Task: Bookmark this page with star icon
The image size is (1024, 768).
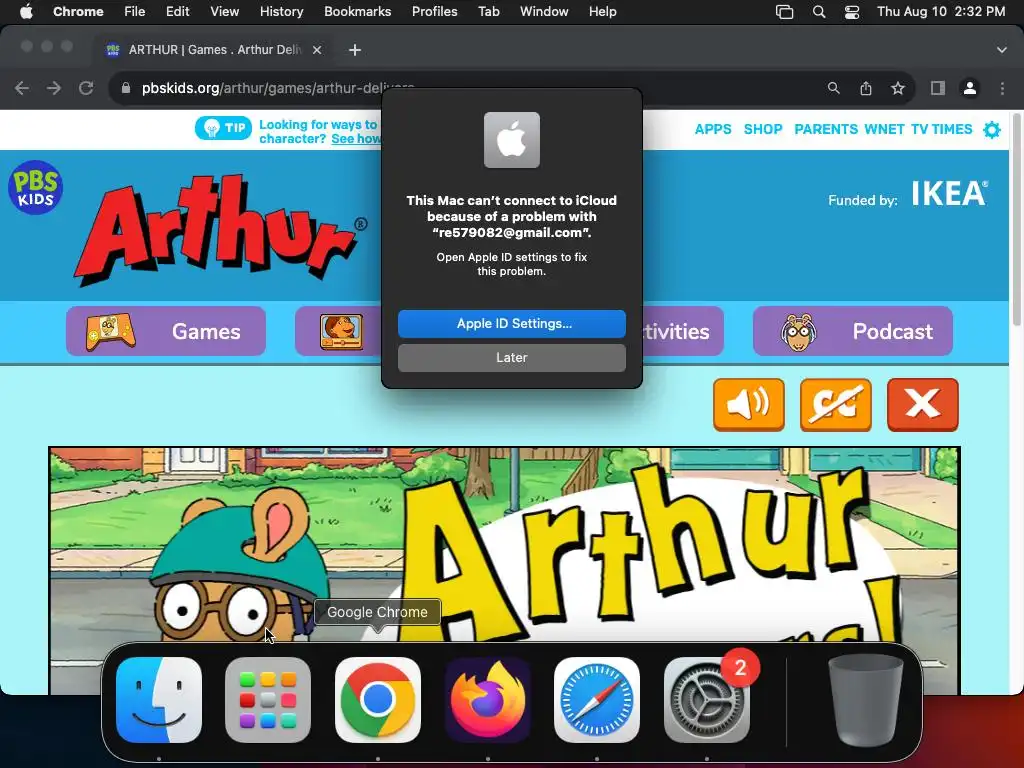Action: coord(898,88)
